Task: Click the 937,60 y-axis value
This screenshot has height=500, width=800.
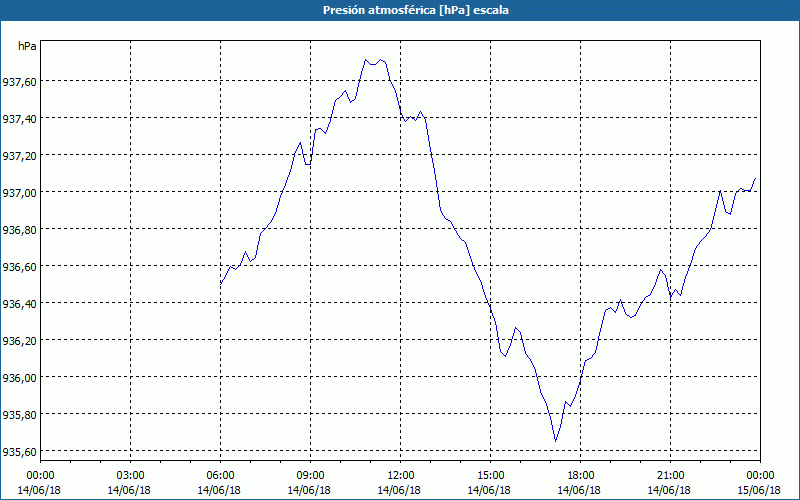Action: coord(19,82)
